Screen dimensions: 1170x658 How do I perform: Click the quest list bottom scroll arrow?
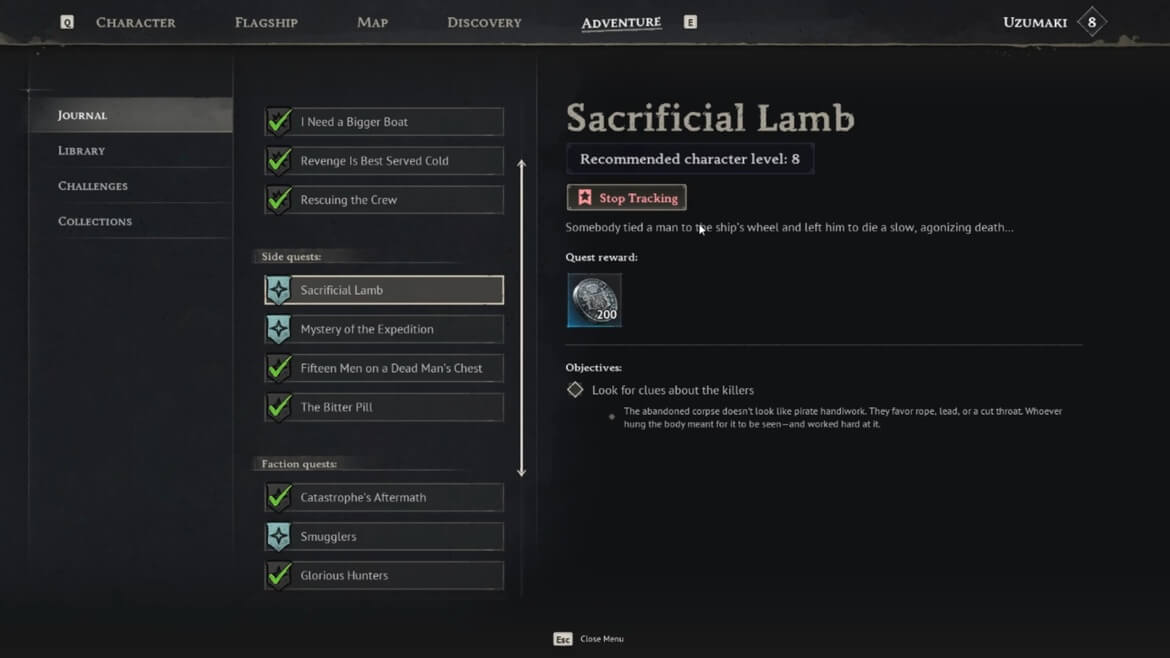(x=521, y=470)
